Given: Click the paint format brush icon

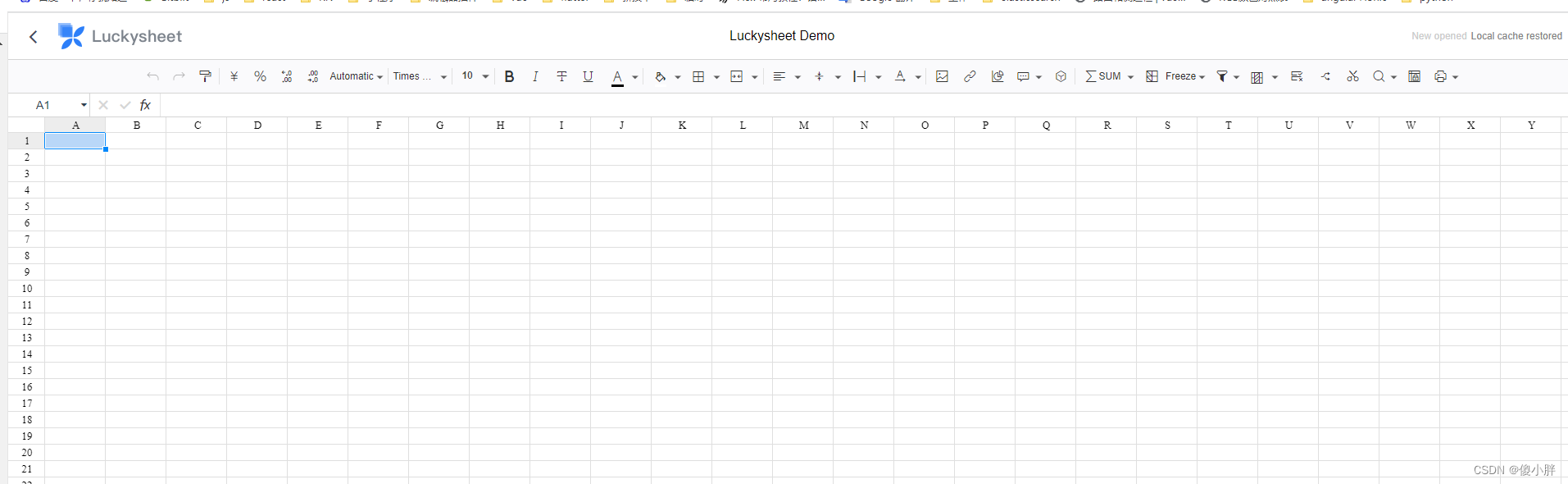Looking at the screenshot, I should [x=205, y=76].
